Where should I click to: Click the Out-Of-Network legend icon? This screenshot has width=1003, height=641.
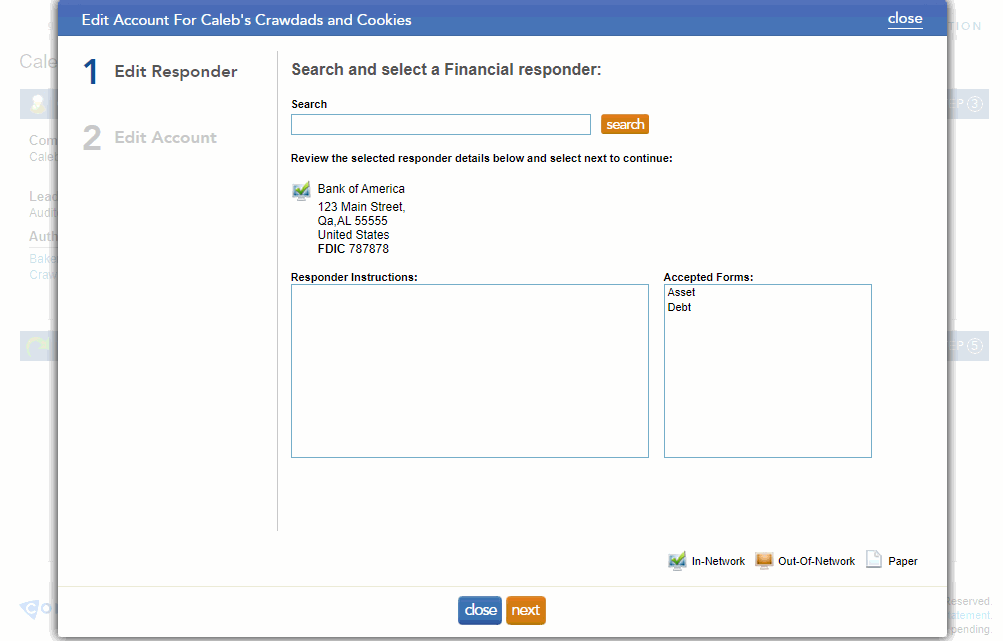(765, 560)
